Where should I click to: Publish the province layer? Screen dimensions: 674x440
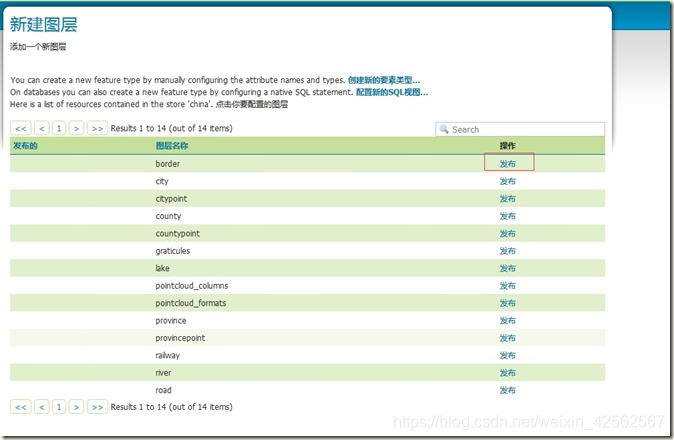(x=508, y=321)
